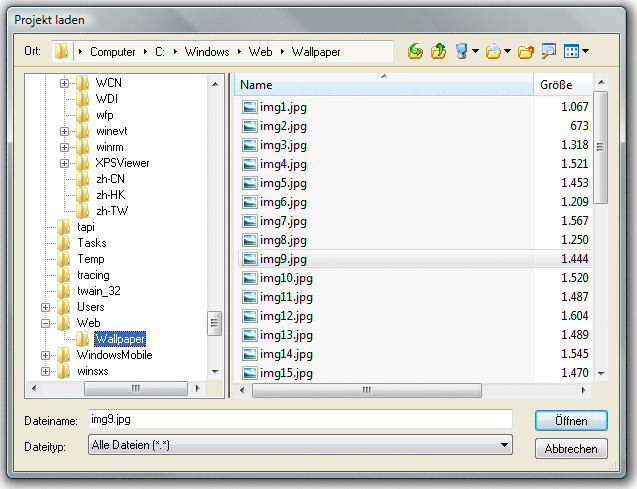The height and width of the screenshot is (489, 637).
Task: Click the Öffnen button
Action: 571,420
